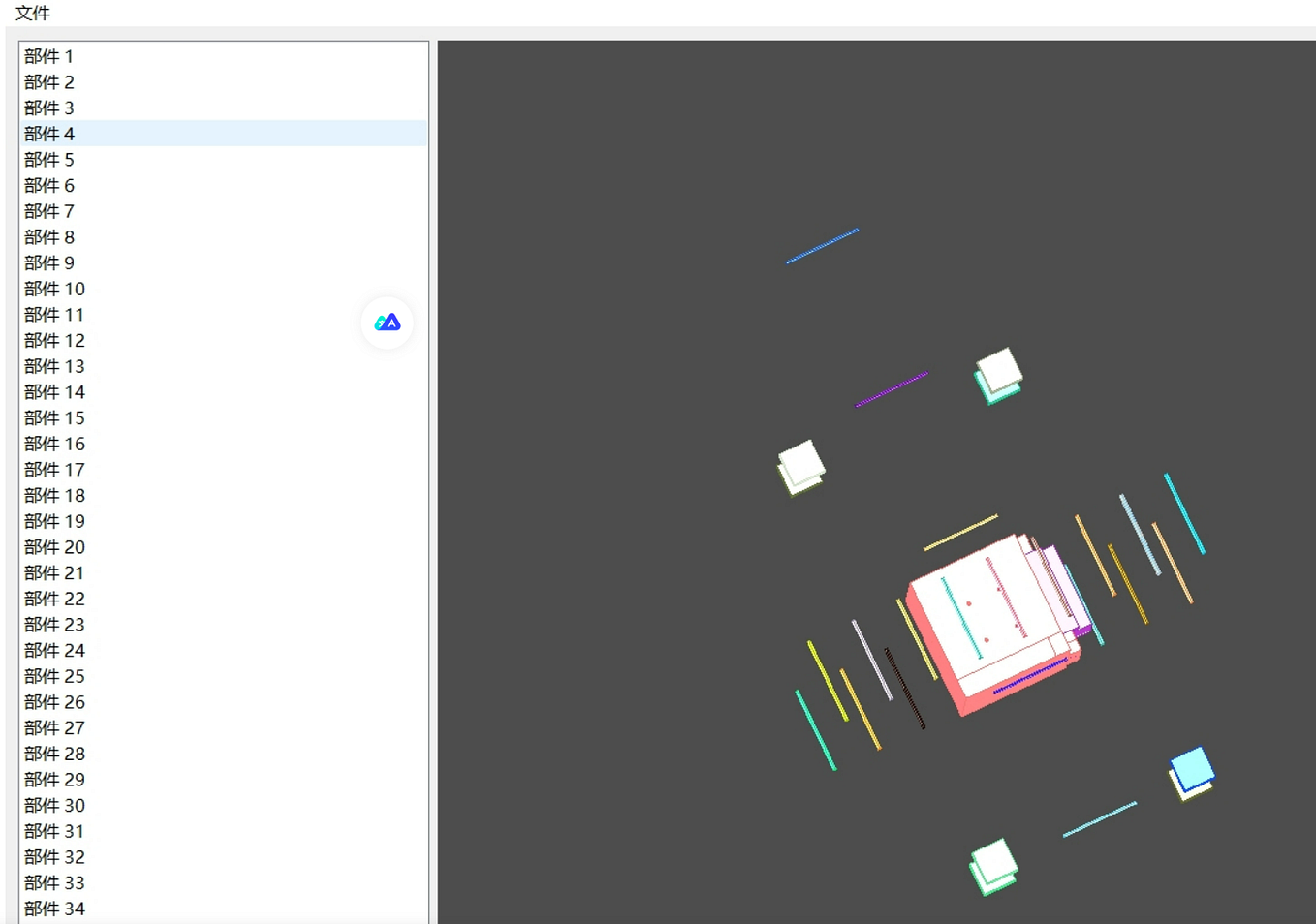The image size is (1316, 924).
Task: Select 部件 34 at list bottom
Action: tap(54, 909)
